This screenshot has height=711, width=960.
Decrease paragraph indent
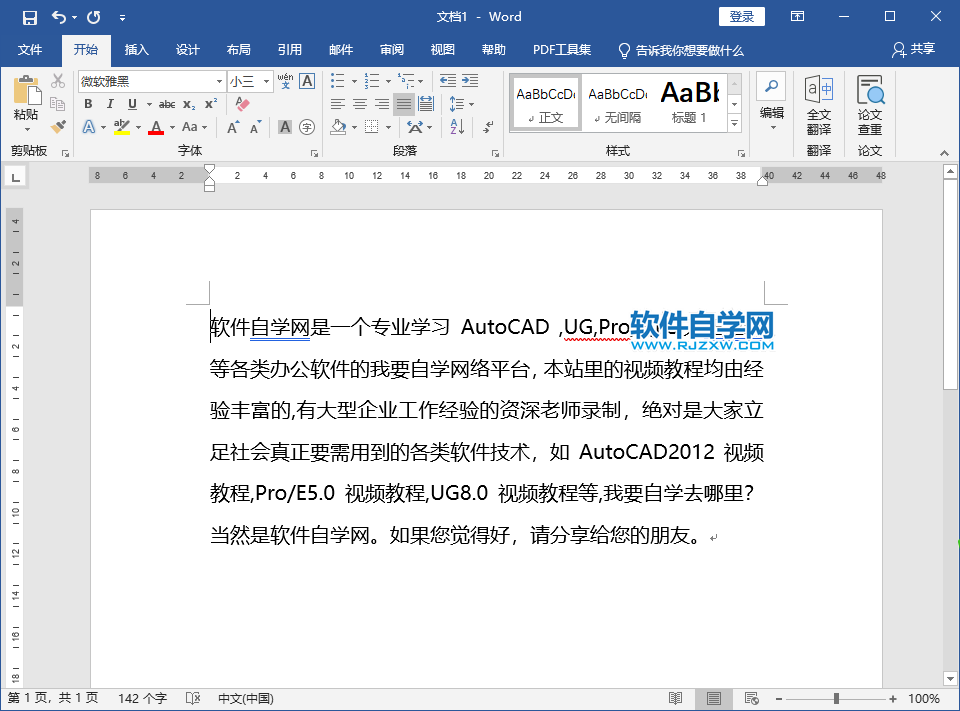(448, 81)
